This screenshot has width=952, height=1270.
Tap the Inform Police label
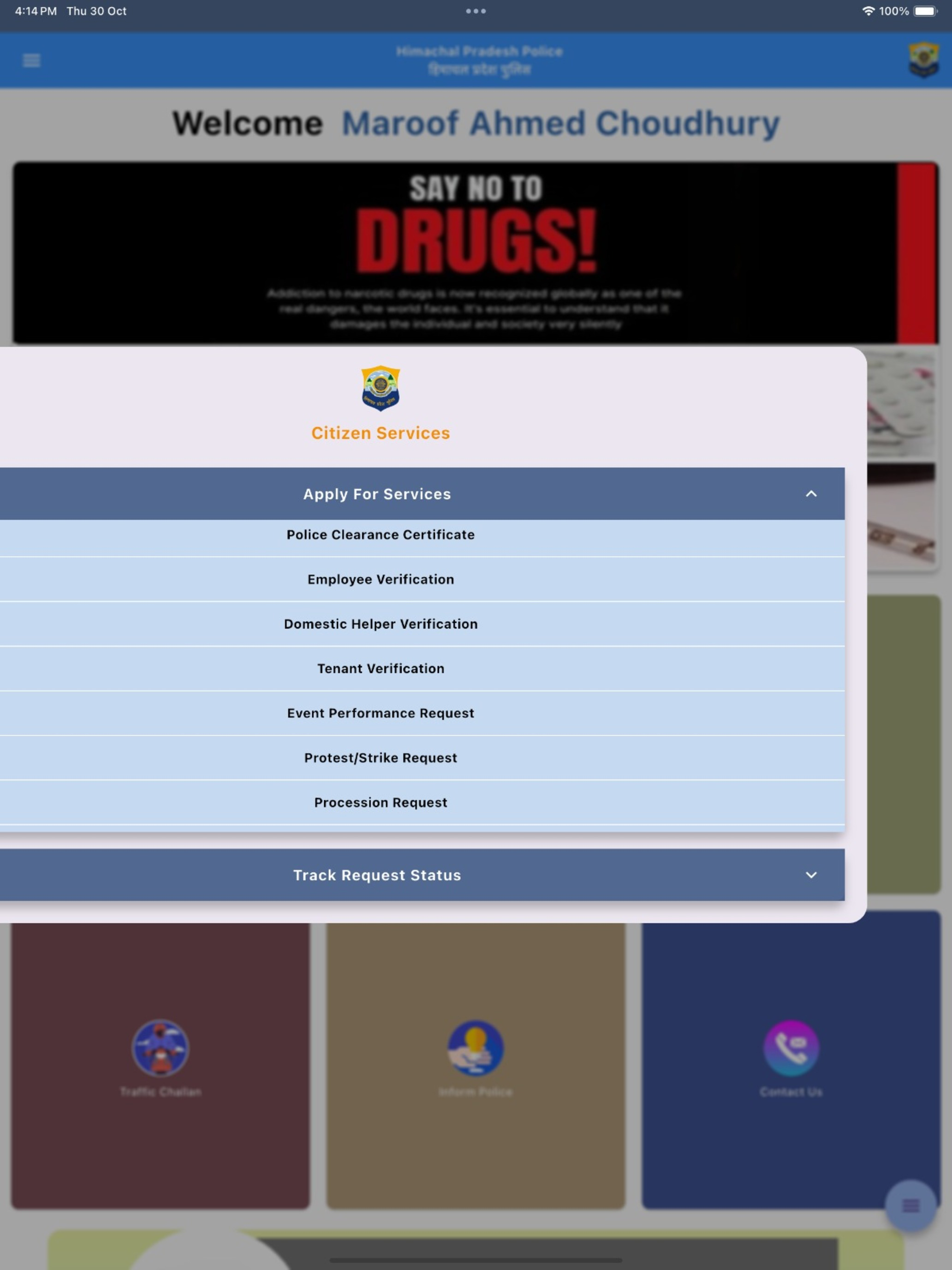pos(476,1091)
